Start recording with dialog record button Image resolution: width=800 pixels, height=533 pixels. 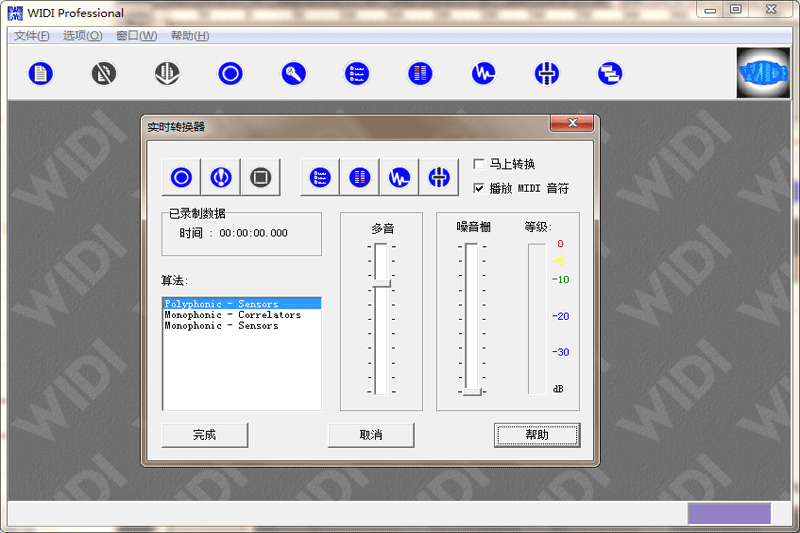181,177
